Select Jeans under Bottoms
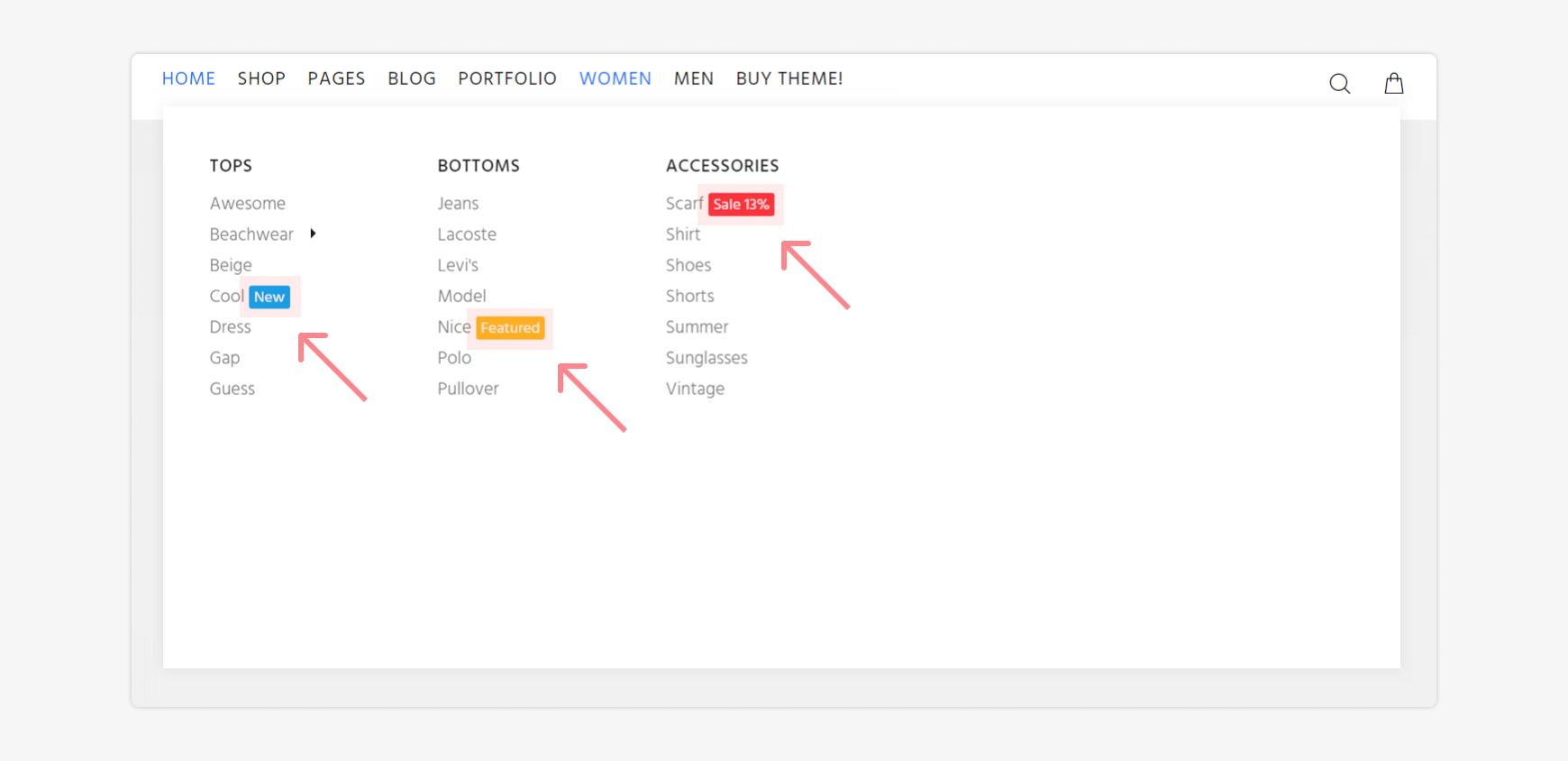The image size is (1568, 761). 458,204
